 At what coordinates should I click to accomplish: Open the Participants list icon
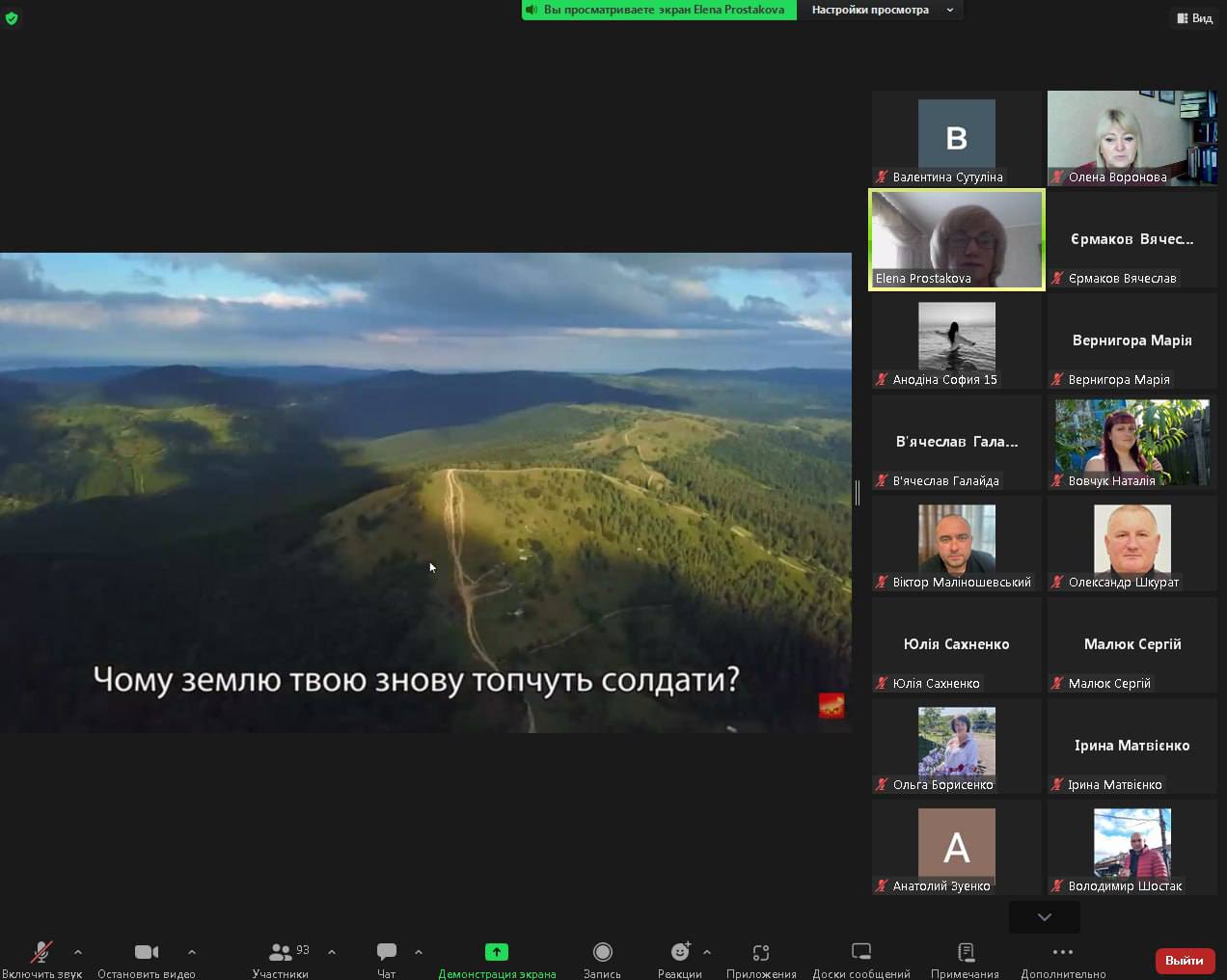(x=281, y=952)
